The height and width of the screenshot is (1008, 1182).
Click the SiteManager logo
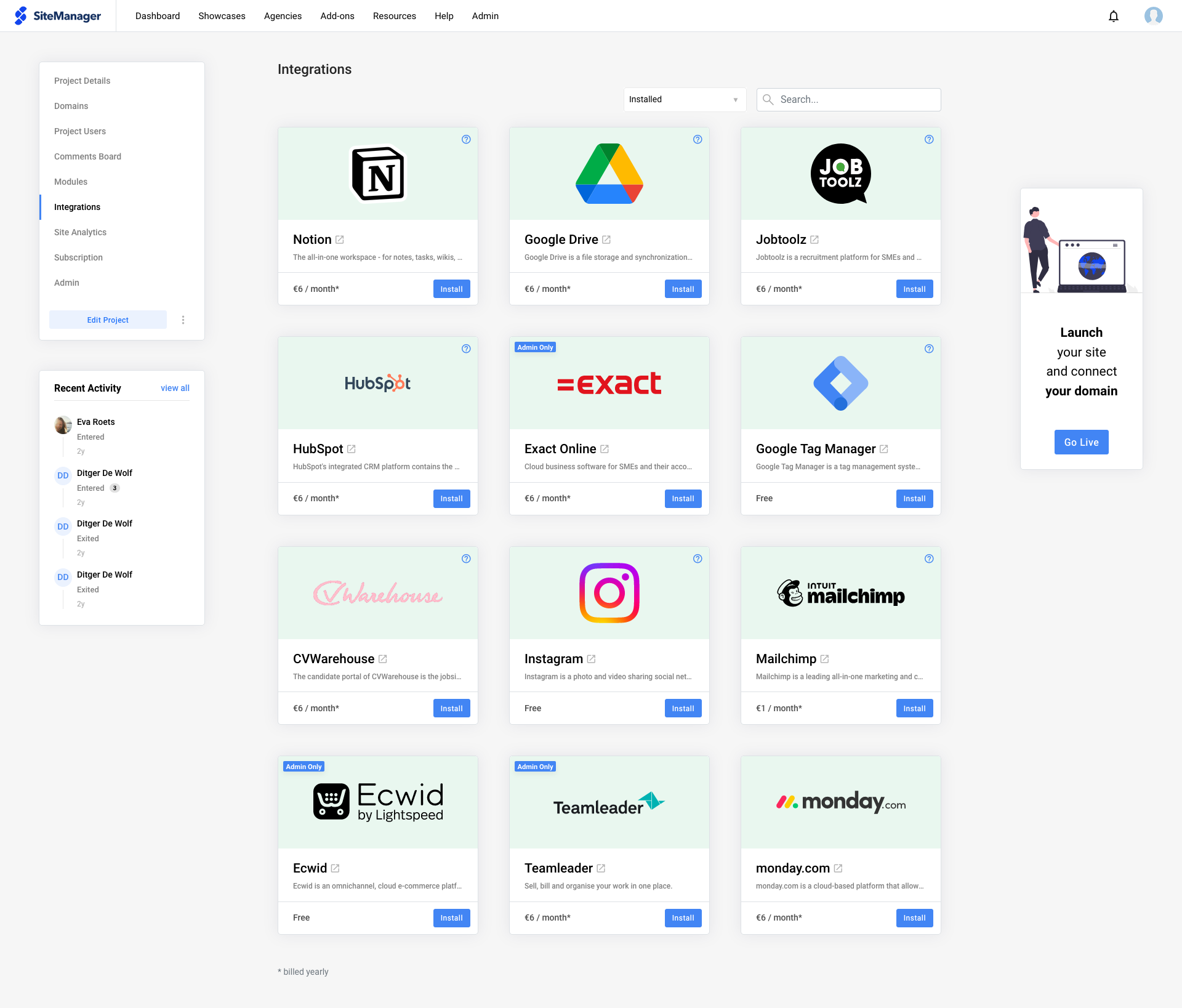tap(58, 16)
